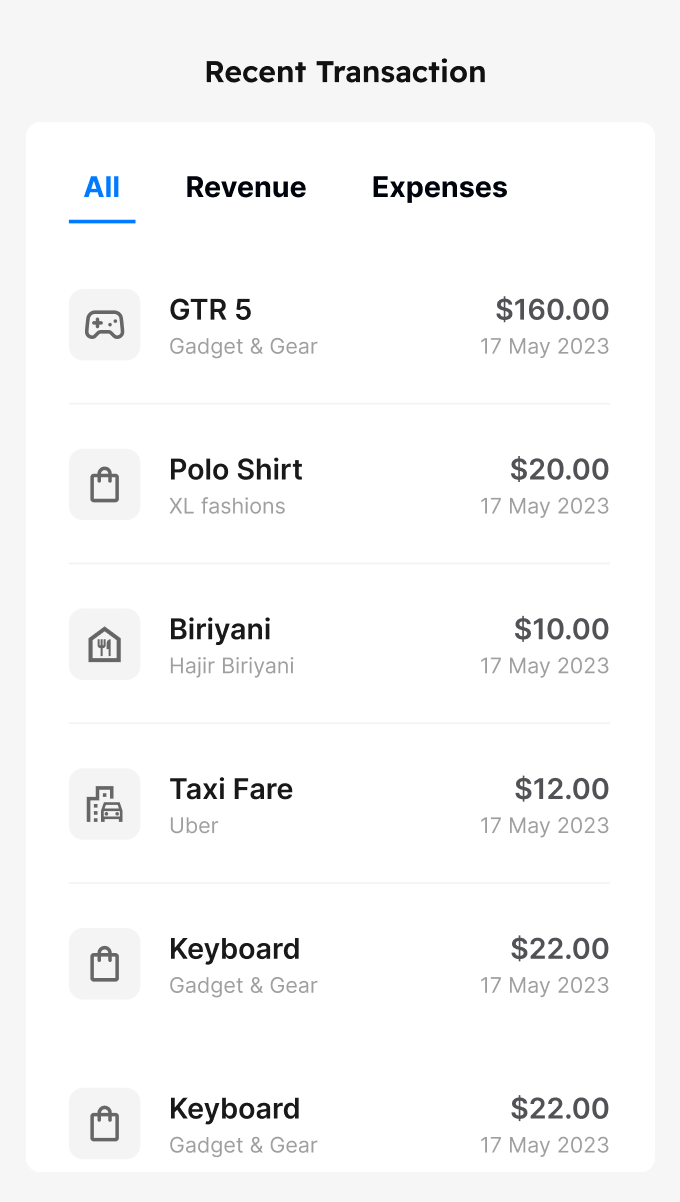Tap the $20.00 amount
This screenshot has height=1202, width=680.
tap(559, 470)
